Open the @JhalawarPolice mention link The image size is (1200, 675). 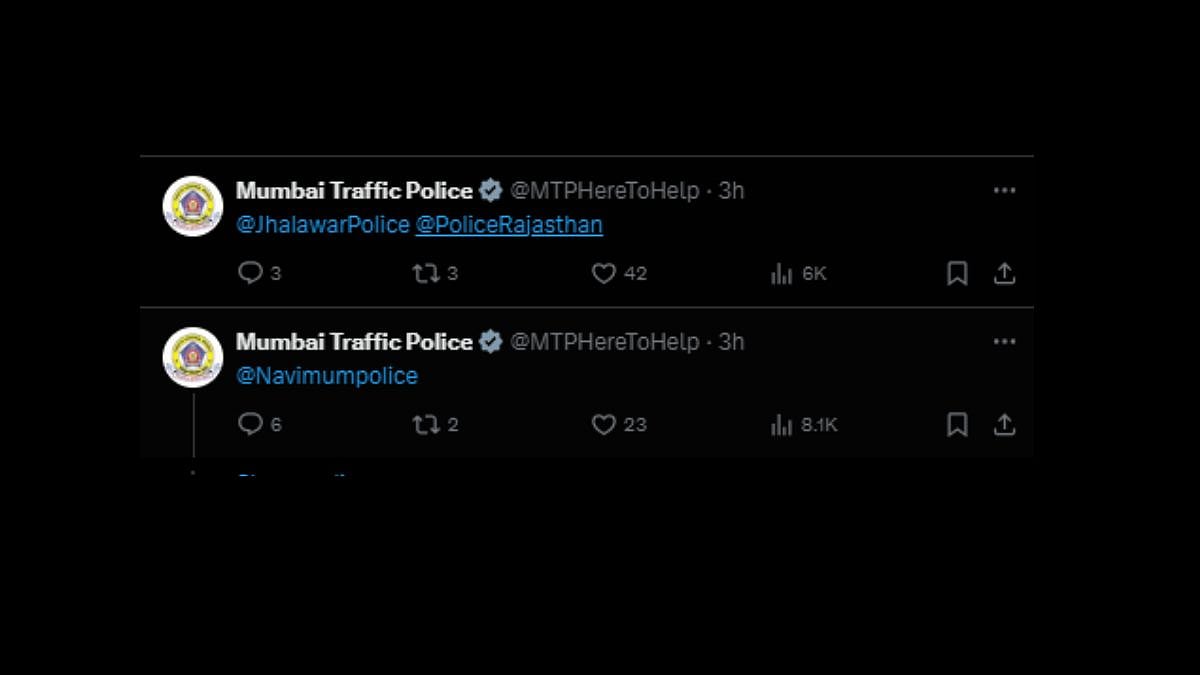tap(322, 225)
